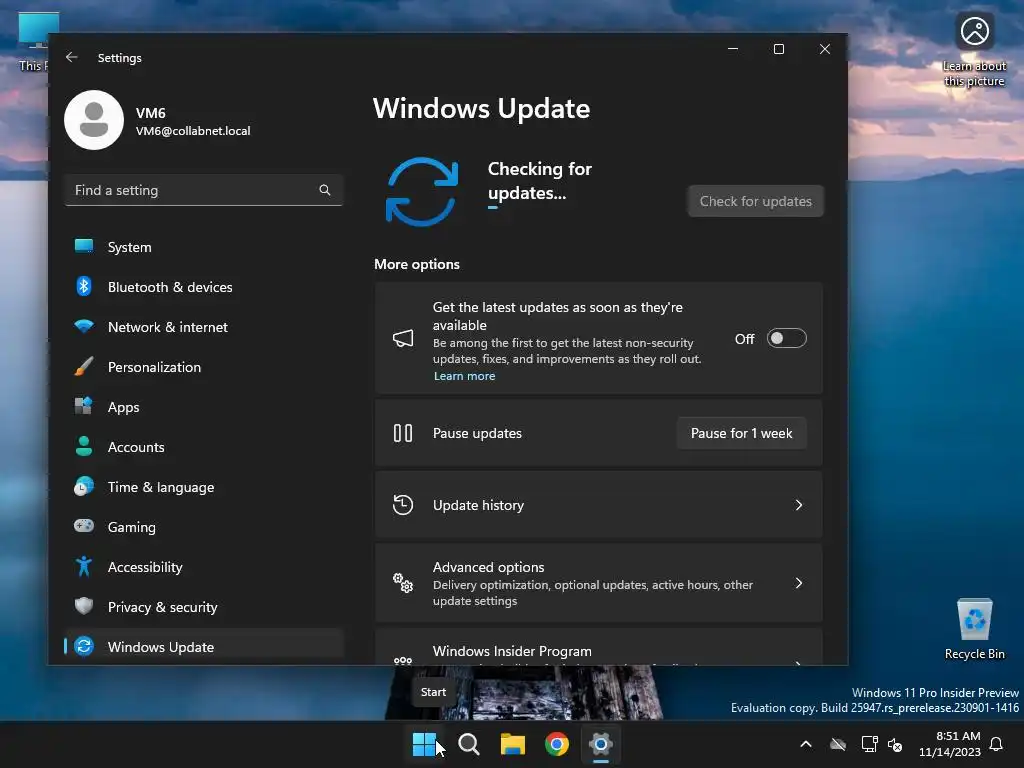Expand the Advanced options chevron
This screenshot has width=1024, height=768.
tap(799, 583)
